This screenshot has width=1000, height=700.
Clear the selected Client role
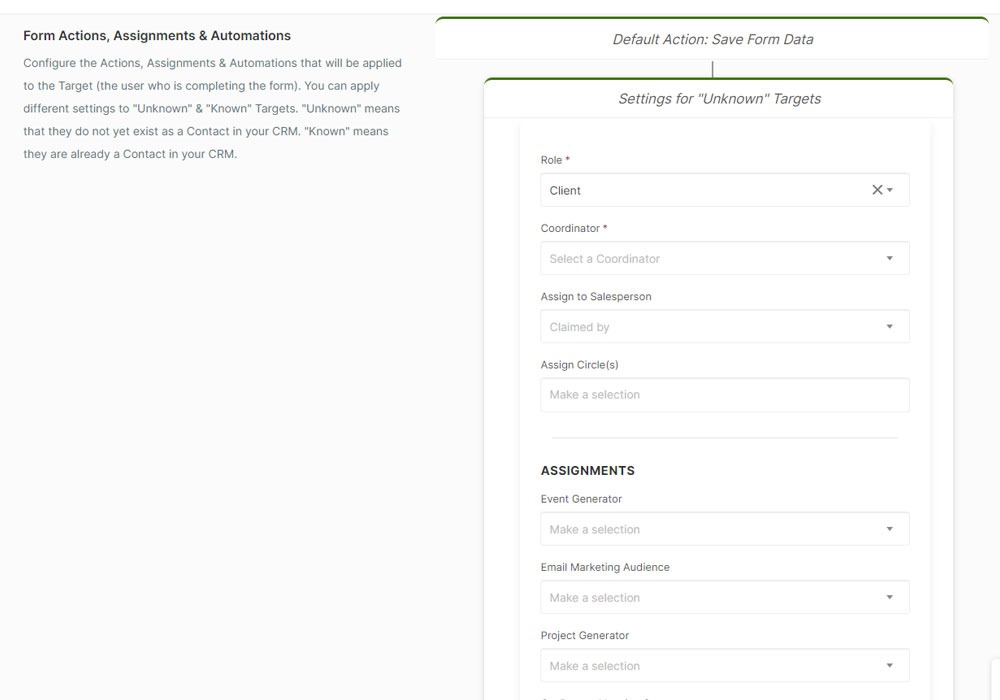(x=876, y=190)
